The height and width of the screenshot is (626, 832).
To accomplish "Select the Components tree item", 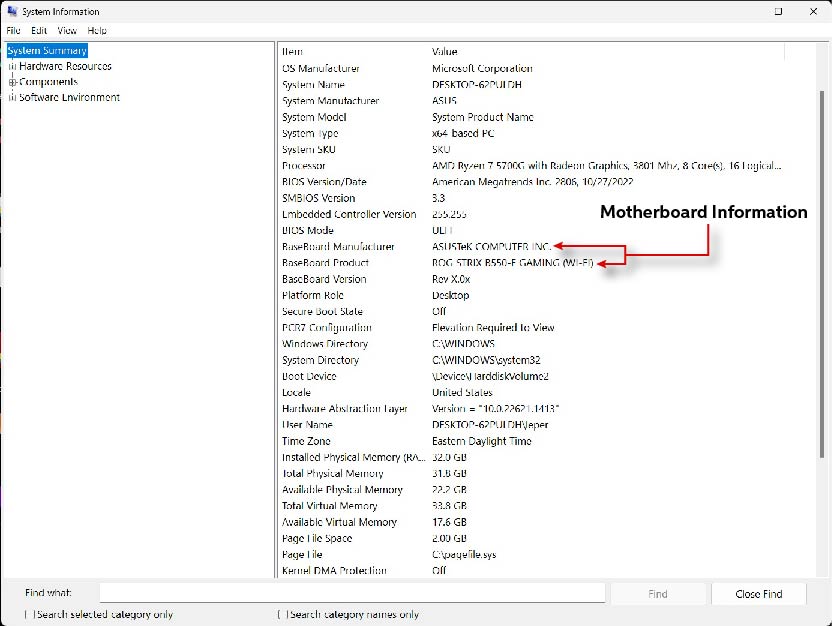I will pyautogui.click(x=48, y=82).
